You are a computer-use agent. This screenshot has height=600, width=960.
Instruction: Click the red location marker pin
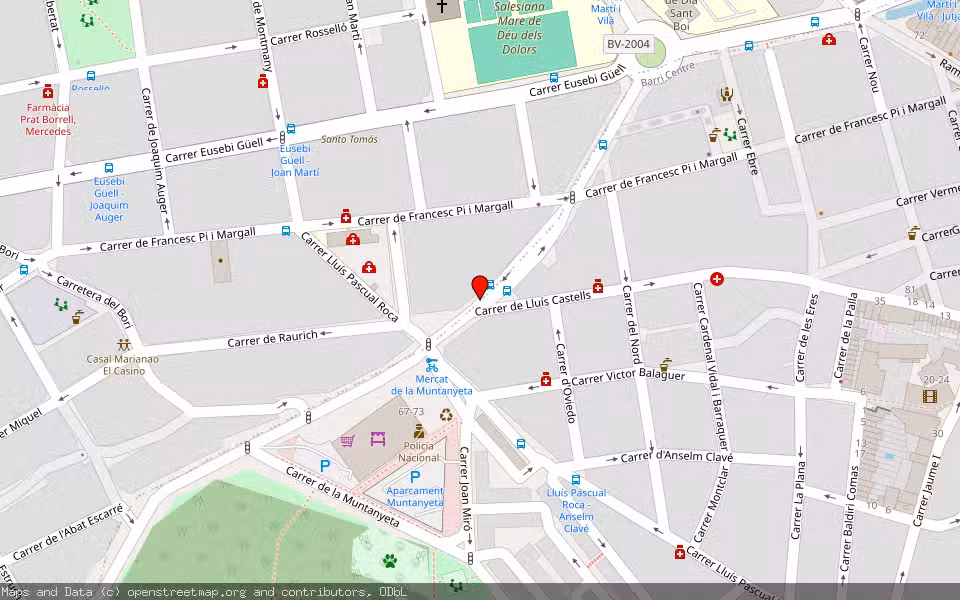pos(479,287)
